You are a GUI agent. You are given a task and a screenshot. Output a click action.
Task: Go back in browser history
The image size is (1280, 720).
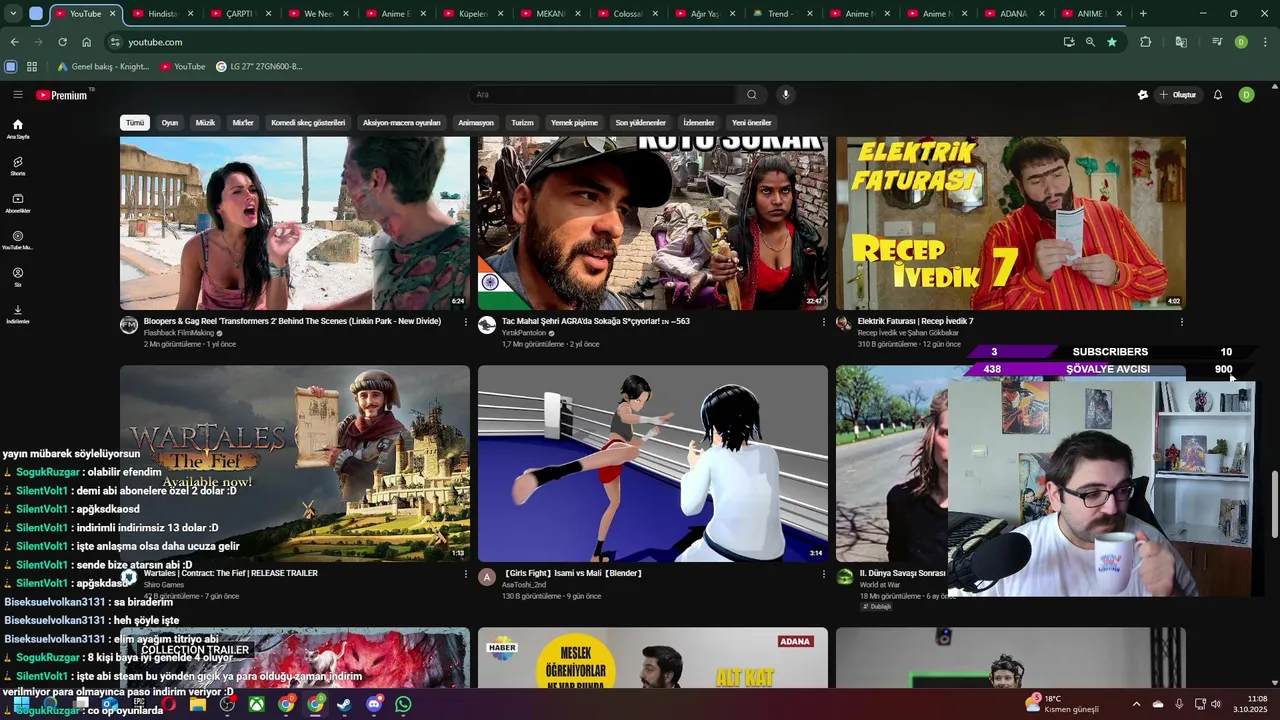[x=14, y=42]
